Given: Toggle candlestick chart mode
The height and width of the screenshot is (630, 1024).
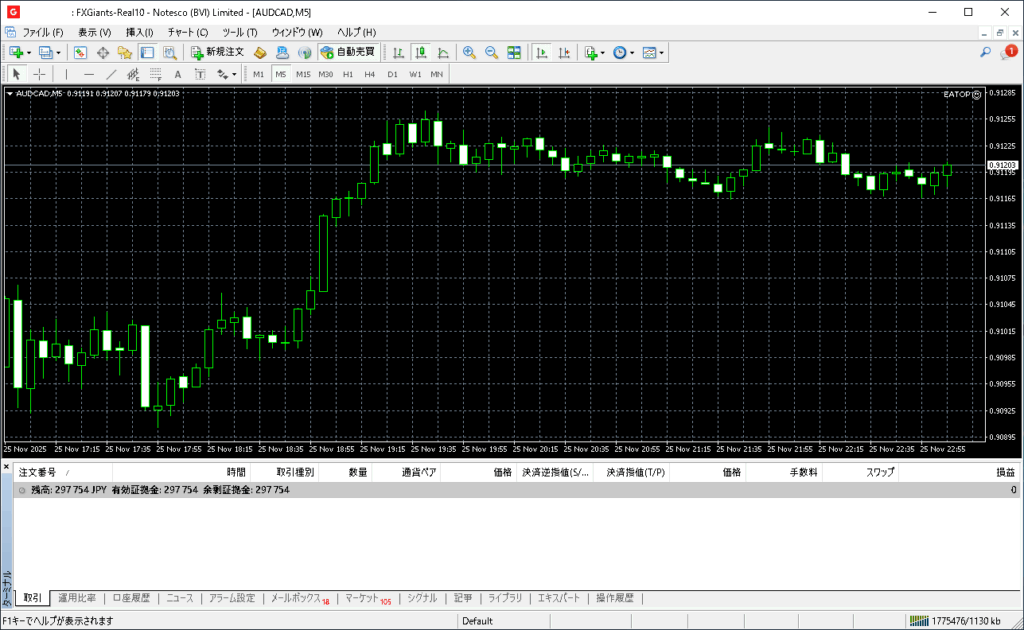Looking at the screenshot, I should [x=420, y=52].
